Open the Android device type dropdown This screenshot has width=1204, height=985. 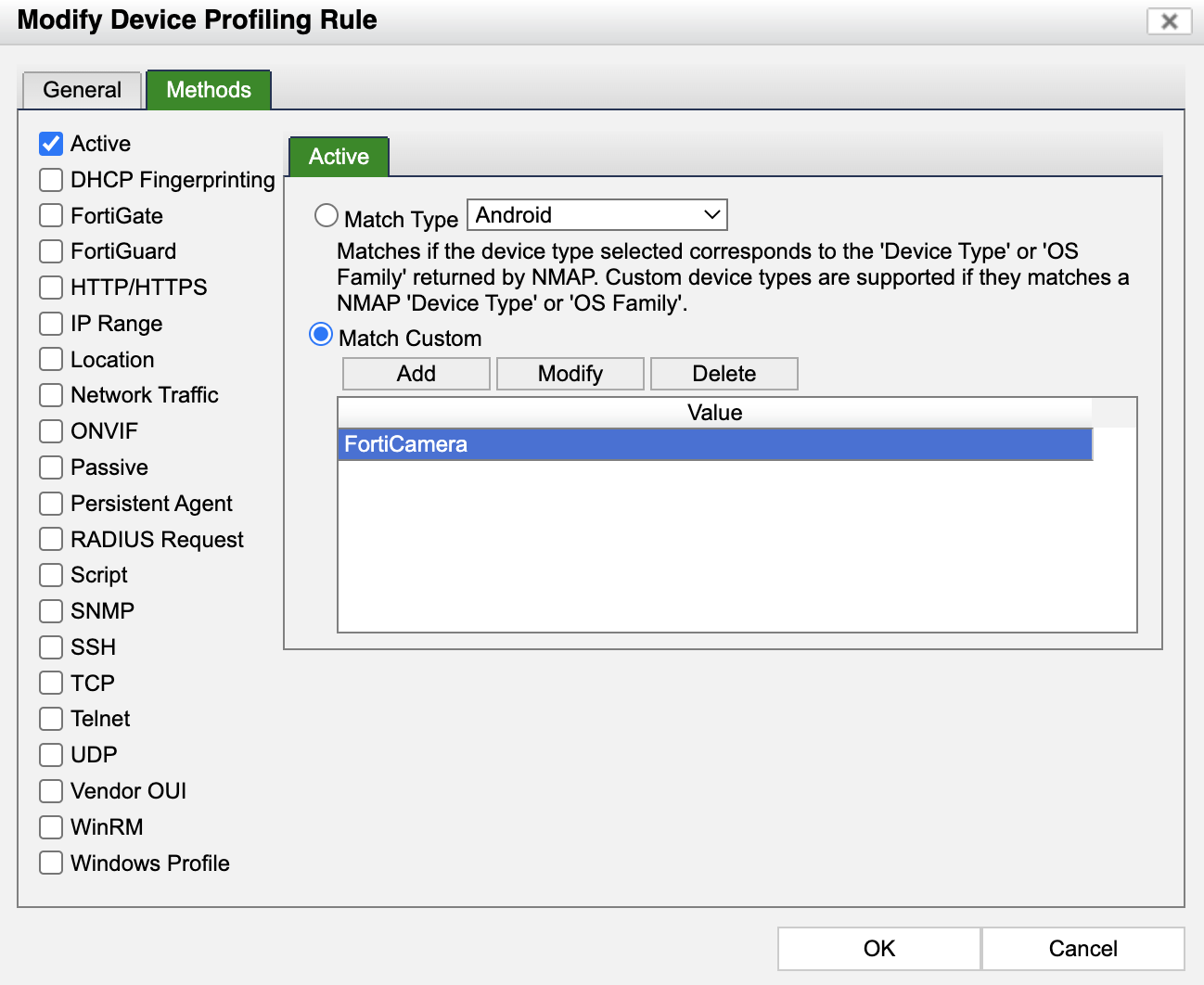[x=596, y=215]
